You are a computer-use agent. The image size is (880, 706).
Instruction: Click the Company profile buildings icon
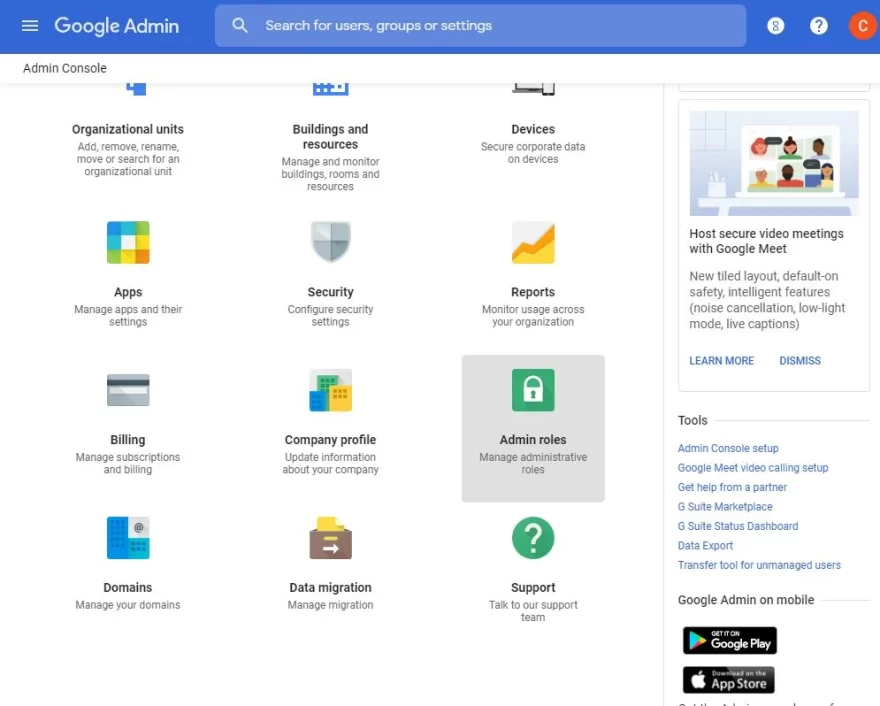[331, 390]
